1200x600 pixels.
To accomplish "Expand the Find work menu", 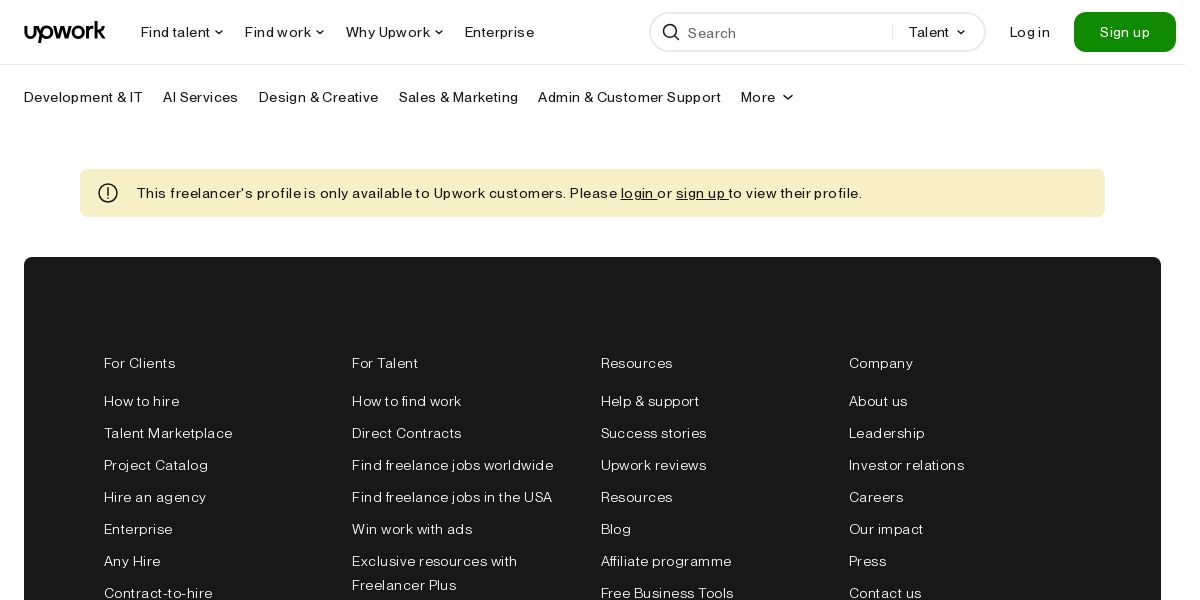I will pos(285,32).
